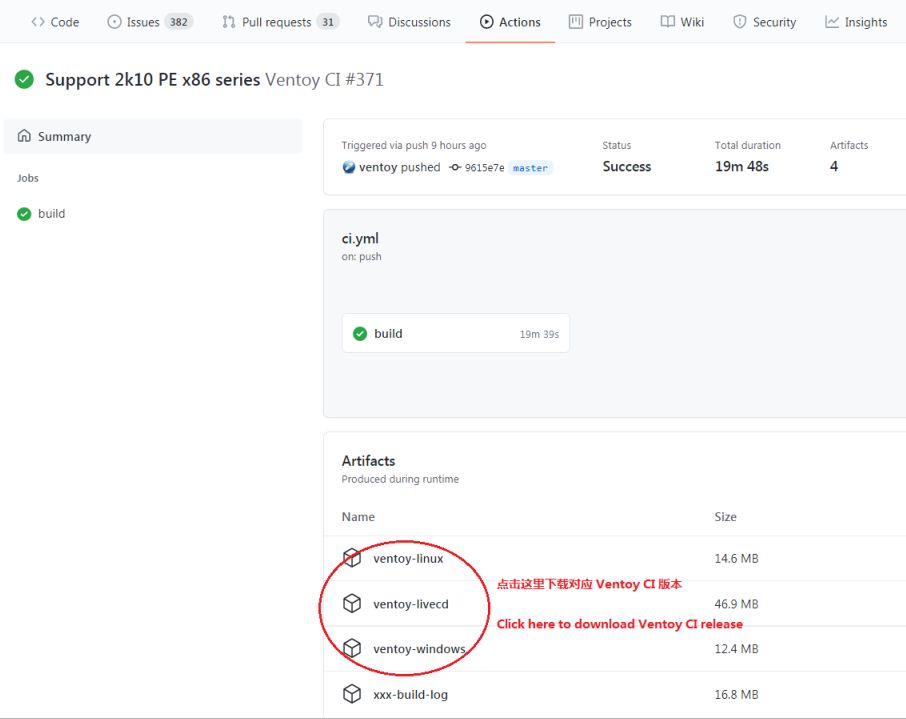This screenshot has width=906, height=719.
Task: Click the 46.9 MB size value
Action: [736, 604]
